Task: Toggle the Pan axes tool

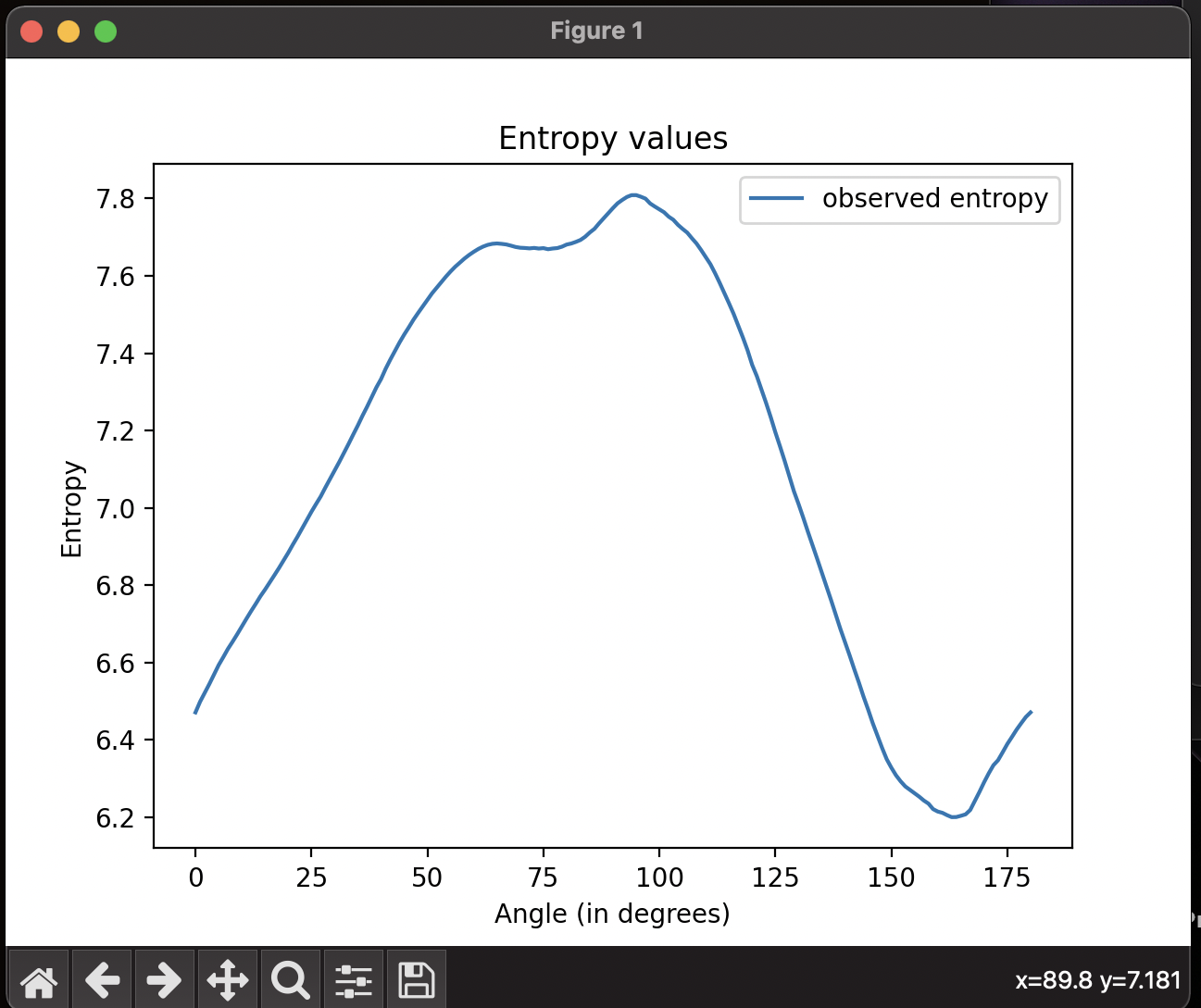Action: [227, 979]
